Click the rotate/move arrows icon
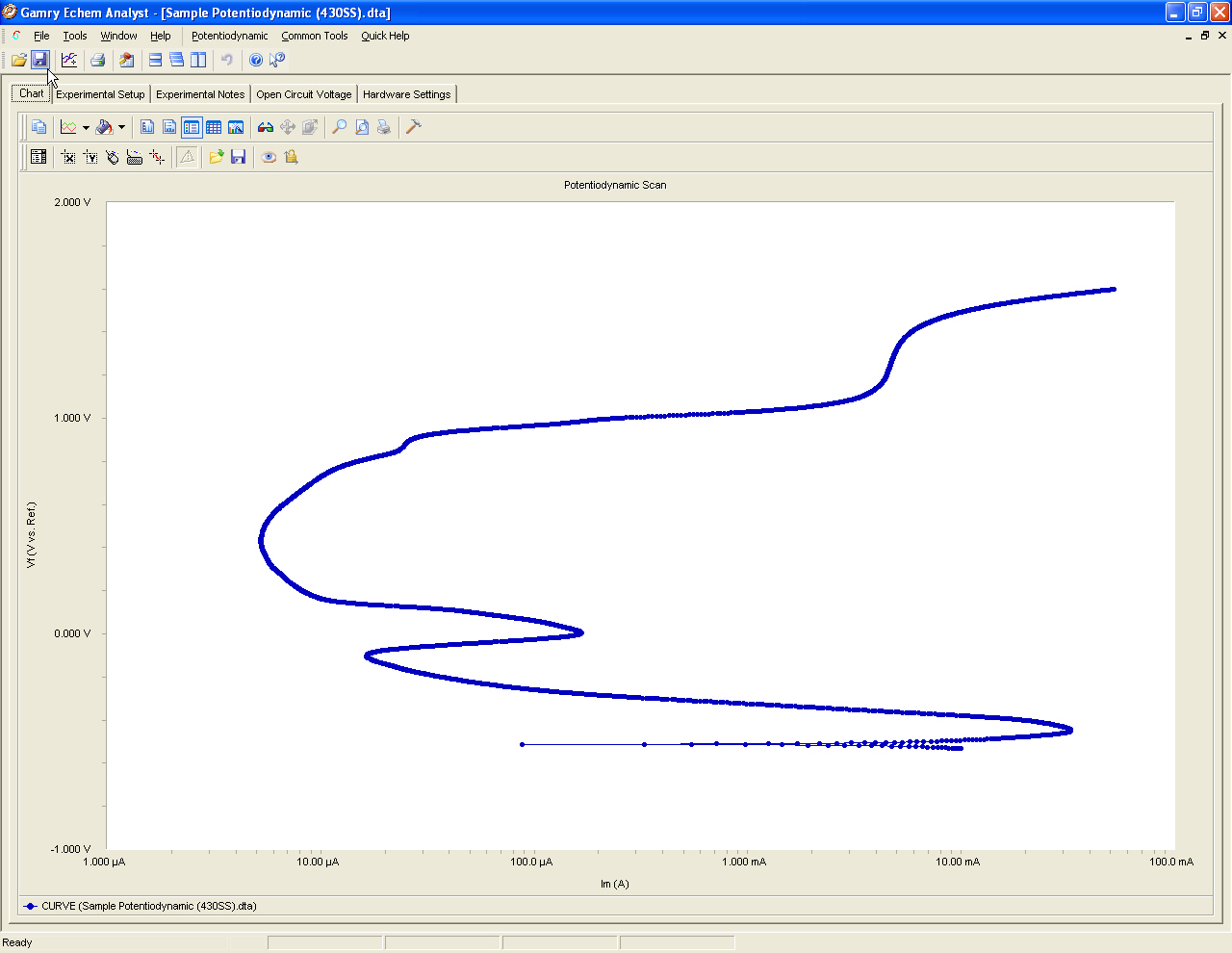The height and width of the screenshot is (953, 1232). [288, 127]
